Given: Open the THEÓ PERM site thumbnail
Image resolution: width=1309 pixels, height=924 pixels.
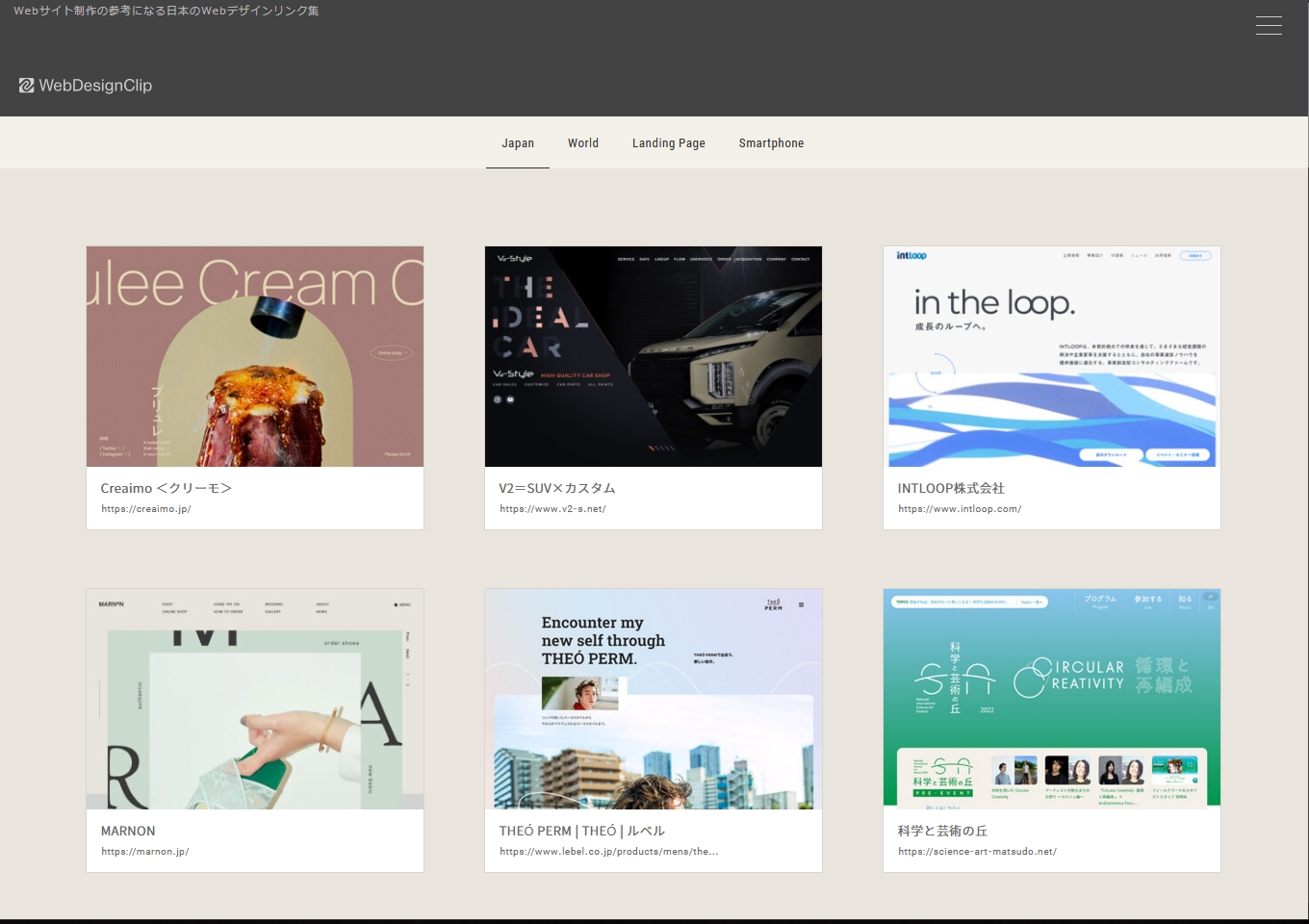Looking at the screenshot, I should (x=654, y=699).
